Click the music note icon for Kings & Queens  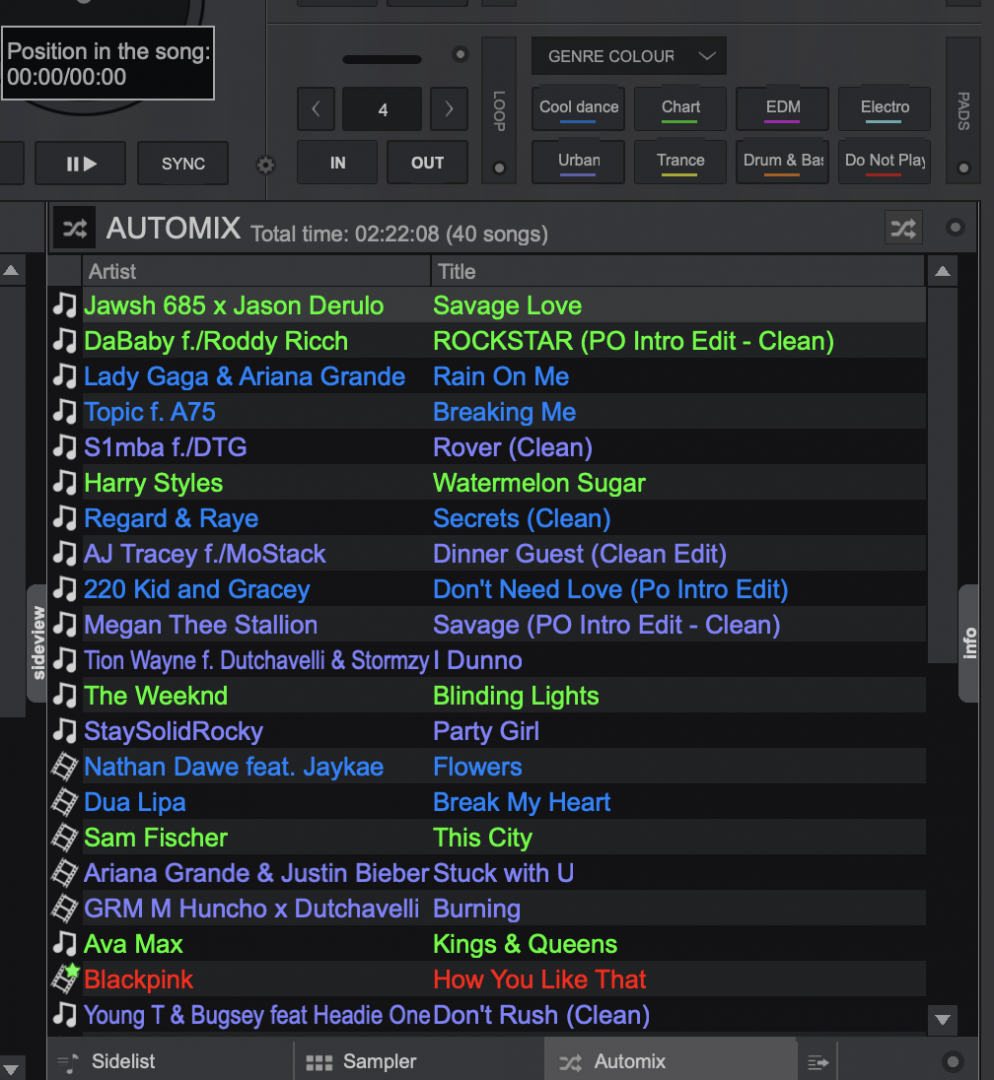65,943
